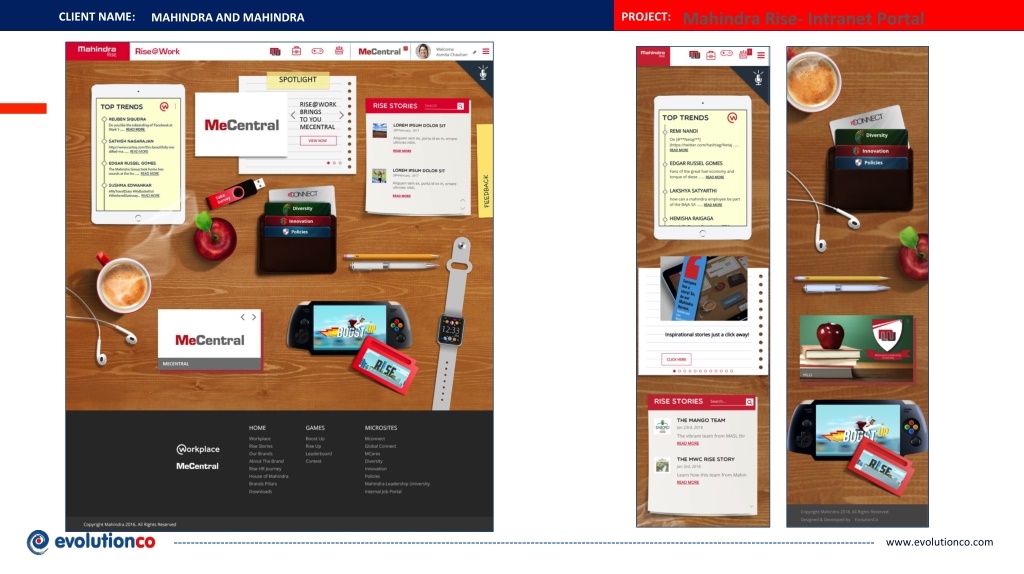Click the briefcase icon in desktop header
The image size is (1024, 574).
(x=296, y=51)
